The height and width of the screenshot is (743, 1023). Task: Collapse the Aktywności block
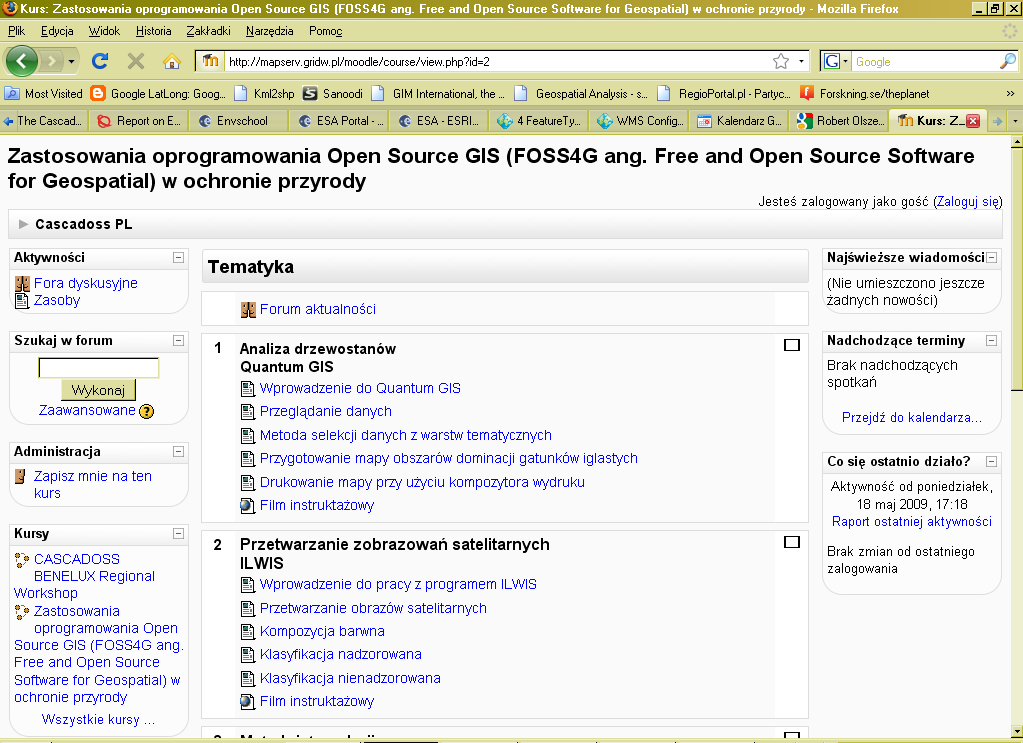point(178,258)
